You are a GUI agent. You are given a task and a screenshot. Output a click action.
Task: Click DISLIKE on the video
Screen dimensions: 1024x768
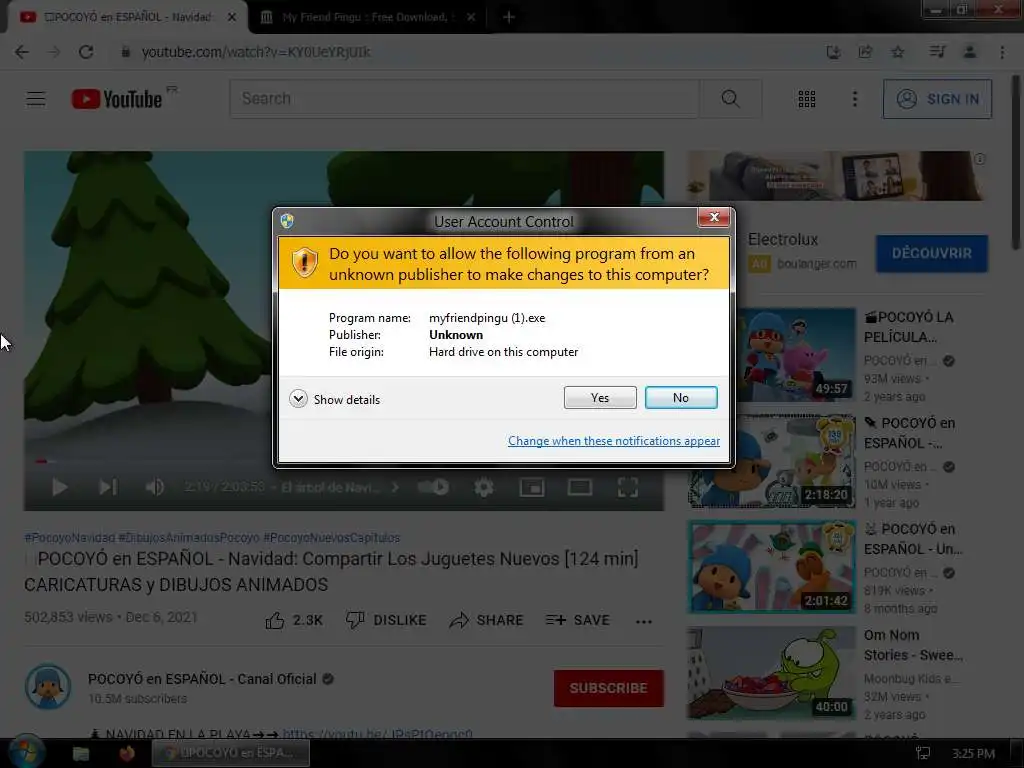click(386, 620)
